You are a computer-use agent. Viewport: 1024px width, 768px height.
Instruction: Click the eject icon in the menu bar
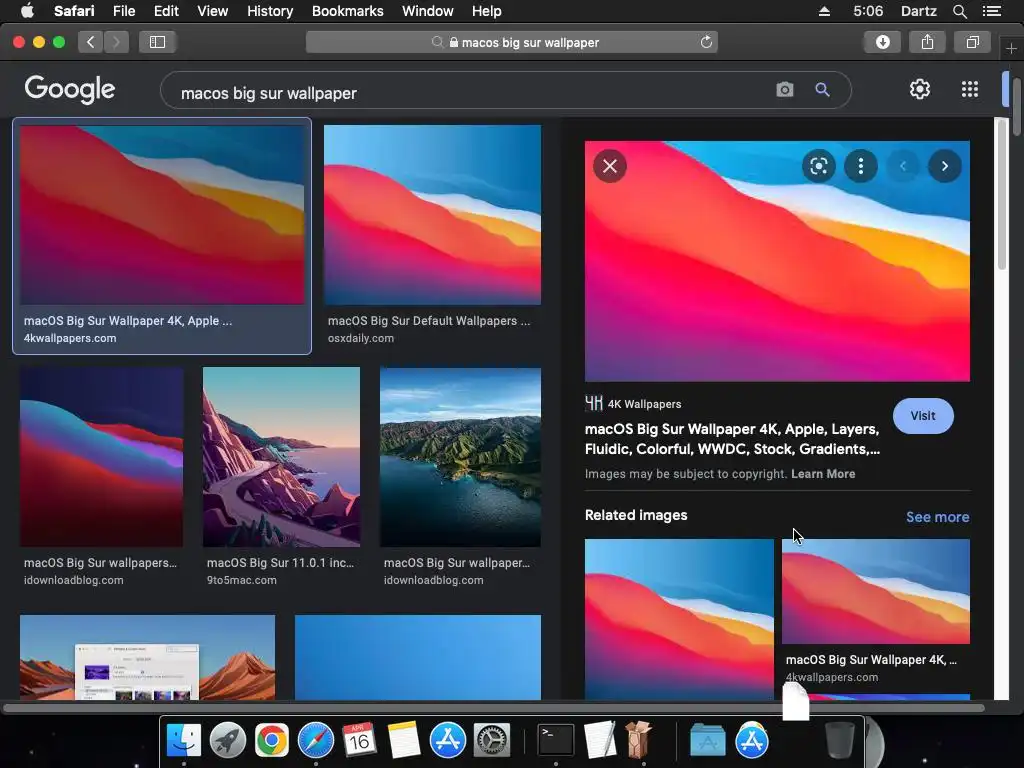[824, 11]
